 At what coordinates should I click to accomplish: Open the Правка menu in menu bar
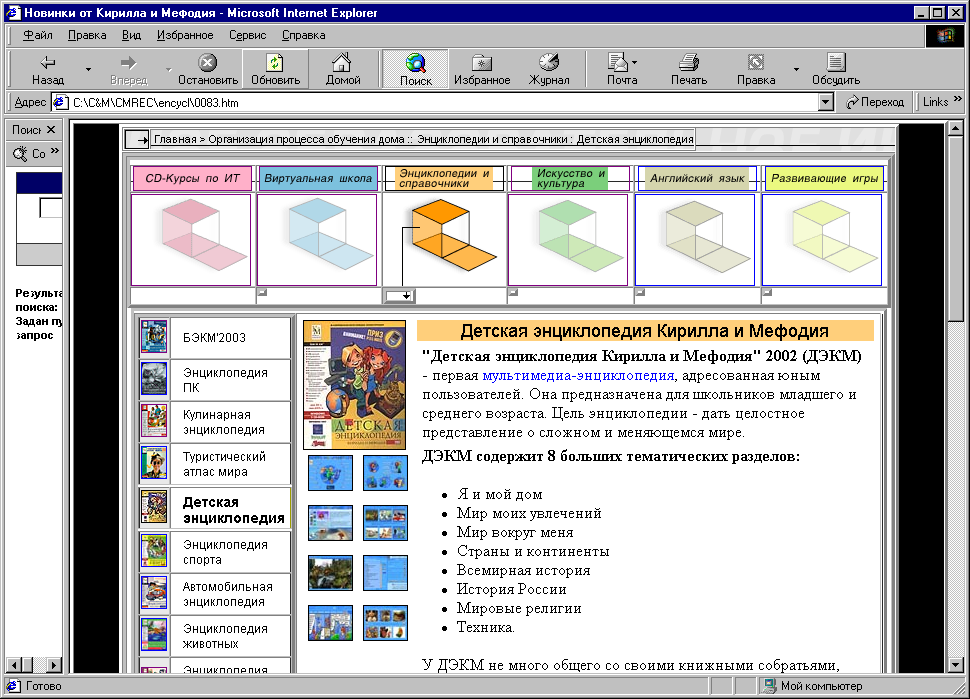click(87, 35)
